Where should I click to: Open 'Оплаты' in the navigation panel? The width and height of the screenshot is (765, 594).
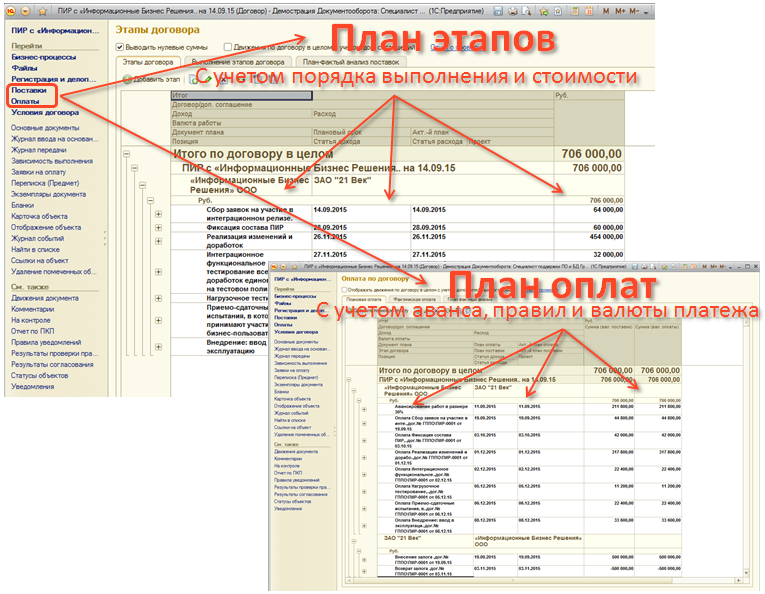(26, 101)
